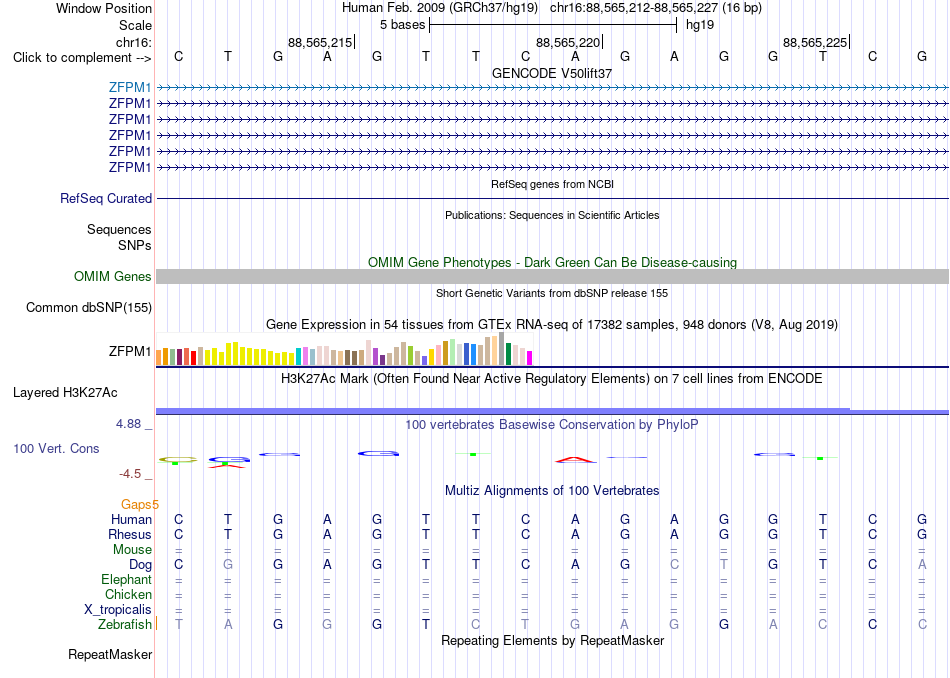950x678 pixels.
Task: Click the RepeatMasker track label
Action: click(x=110, y=654)
